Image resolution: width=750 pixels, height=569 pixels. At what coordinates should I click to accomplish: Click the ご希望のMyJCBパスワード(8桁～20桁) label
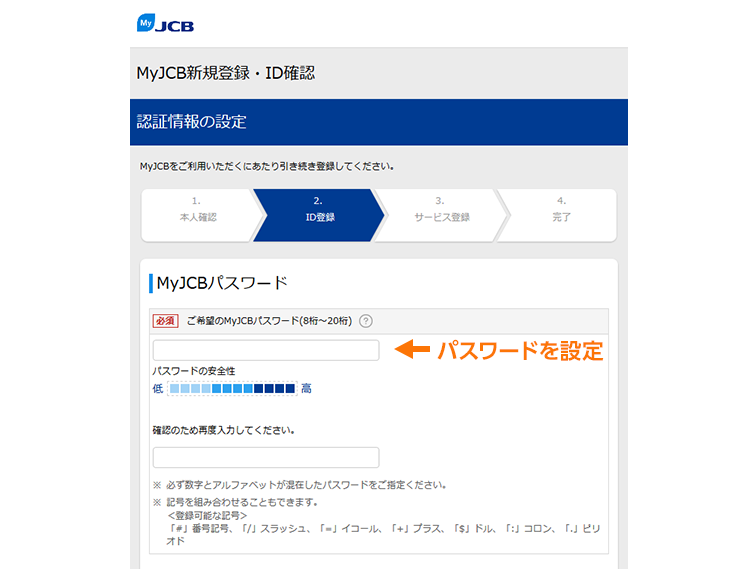click(269, 321)
